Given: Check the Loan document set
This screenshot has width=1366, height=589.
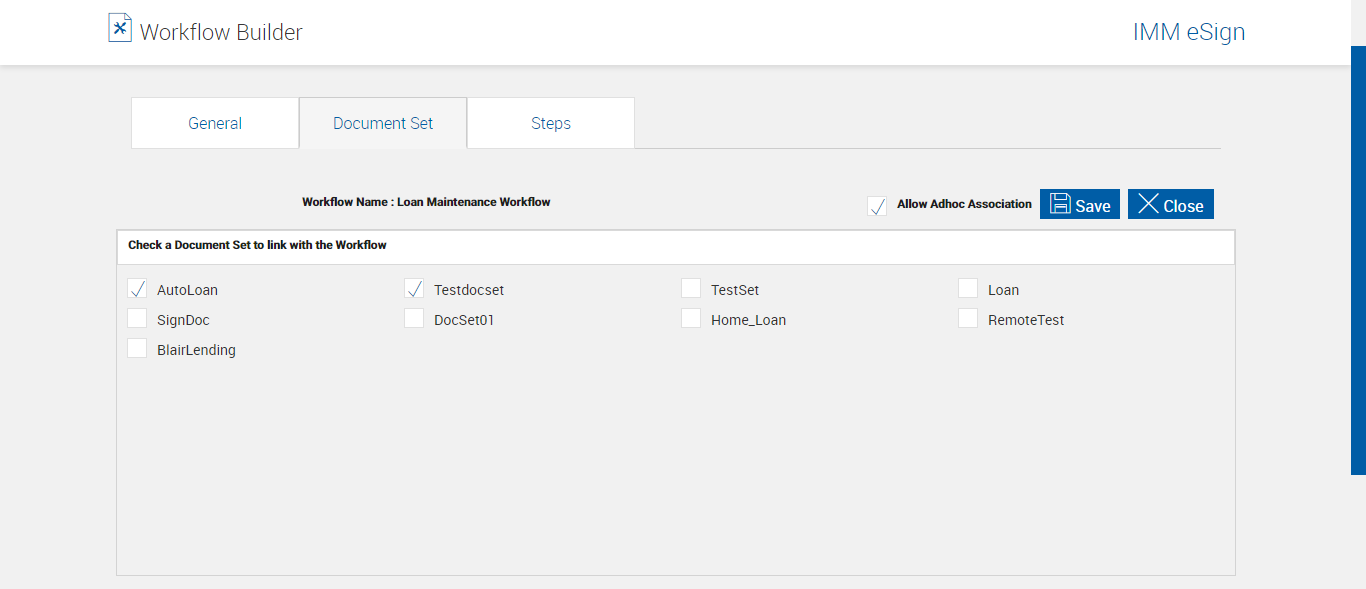Looking at the screenshot, I should click(968, 289).
